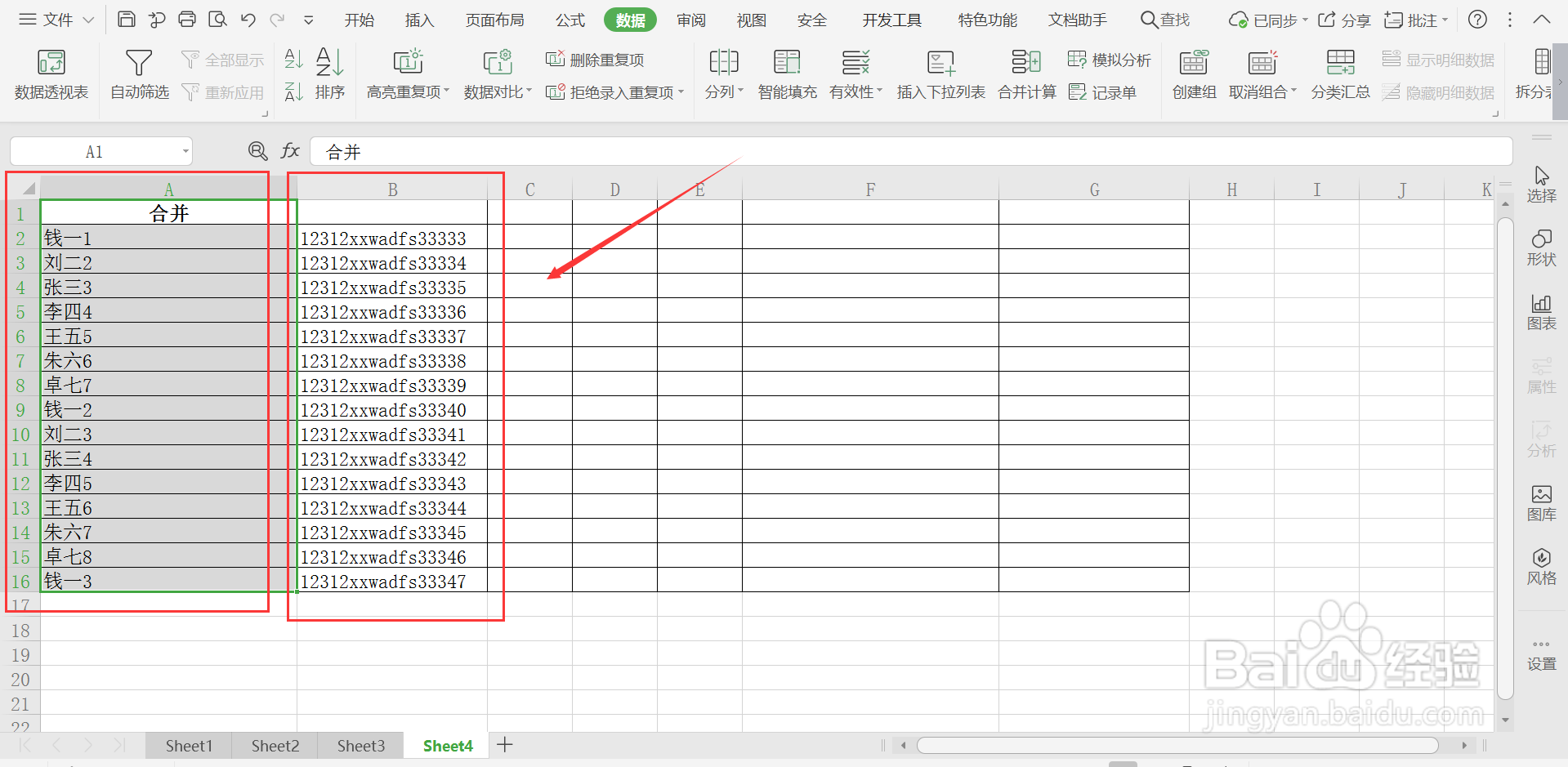Click the zoom magnifier icon beside fx
The height and width of the screenshot is (767, 1568).
click(x=257, y=151)
